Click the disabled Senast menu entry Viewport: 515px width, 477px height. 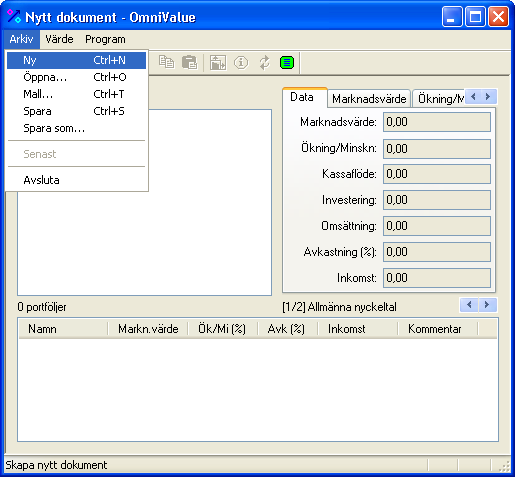[x=76, y=154]
